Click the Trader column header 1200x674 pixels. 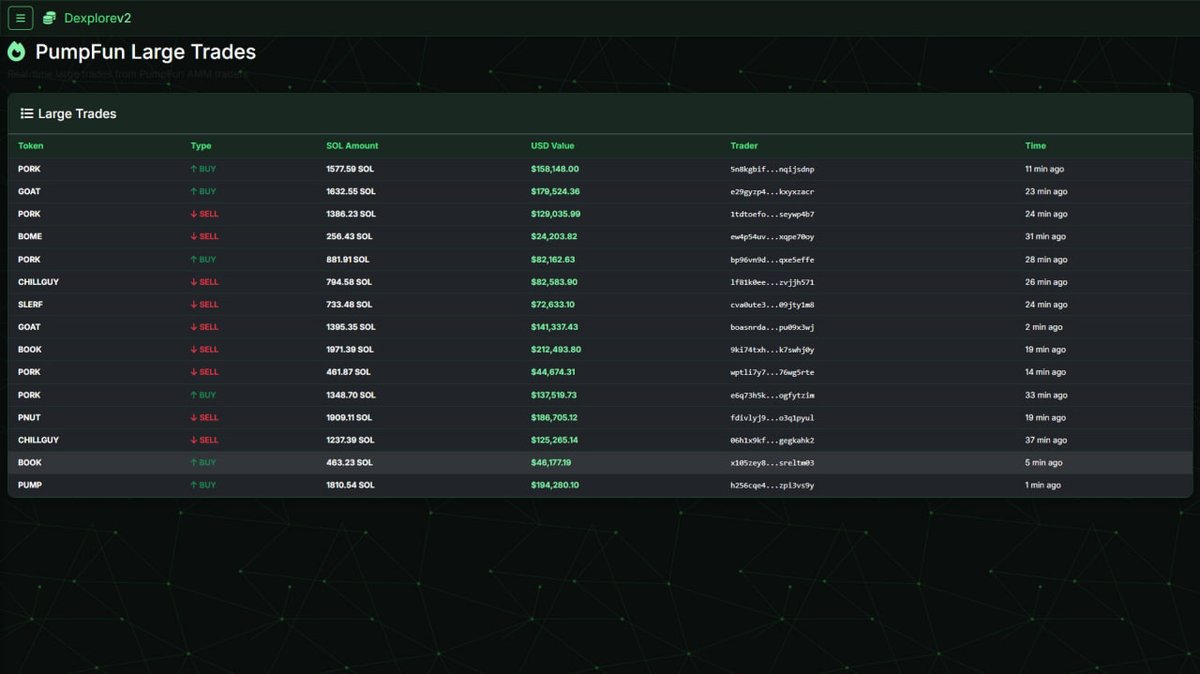click(744, 146)
